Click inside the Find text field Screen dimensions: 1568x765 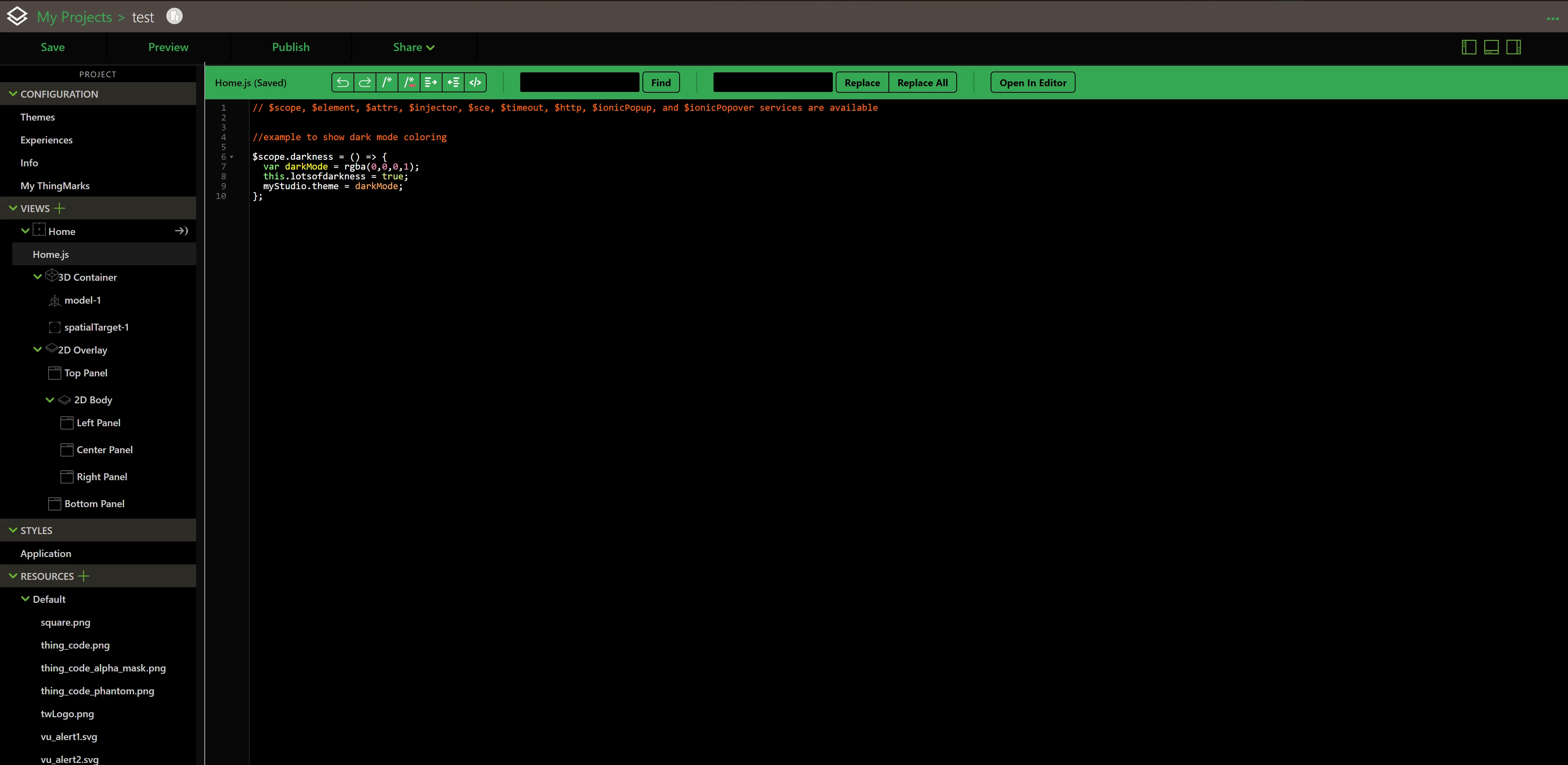click(x=579, y=83)
